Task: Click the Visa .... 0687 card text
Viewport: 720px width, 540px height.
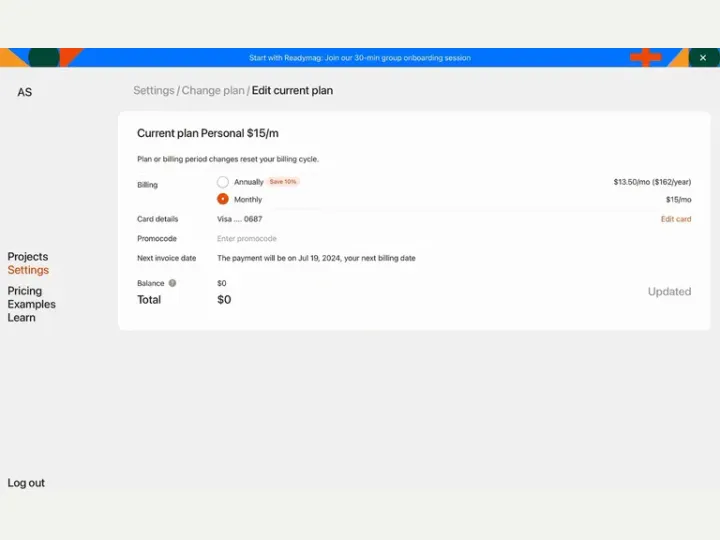Action: (x=240, y=219)
